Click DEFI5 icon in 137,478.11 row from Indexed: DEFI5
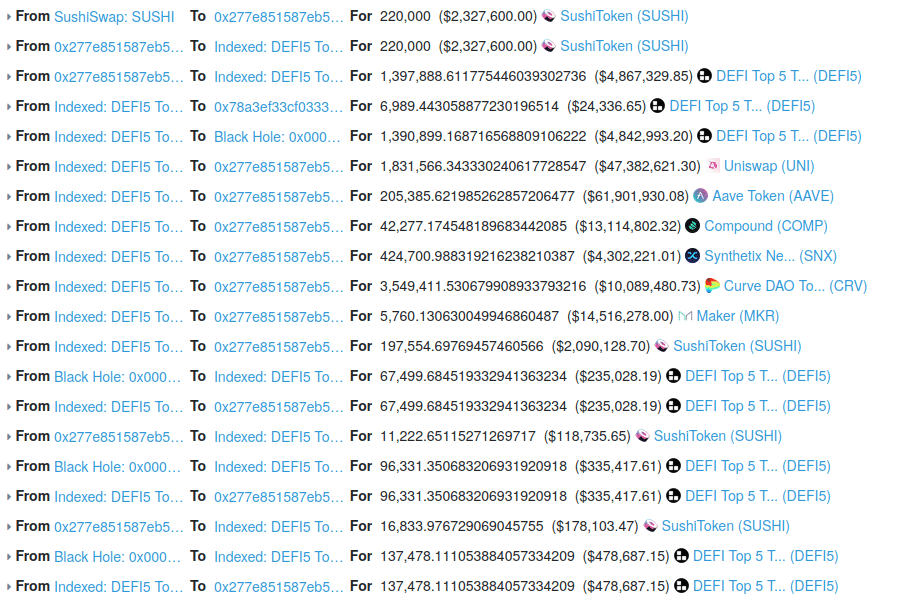This screenshot has width=907, height=605. pos(681,586)
